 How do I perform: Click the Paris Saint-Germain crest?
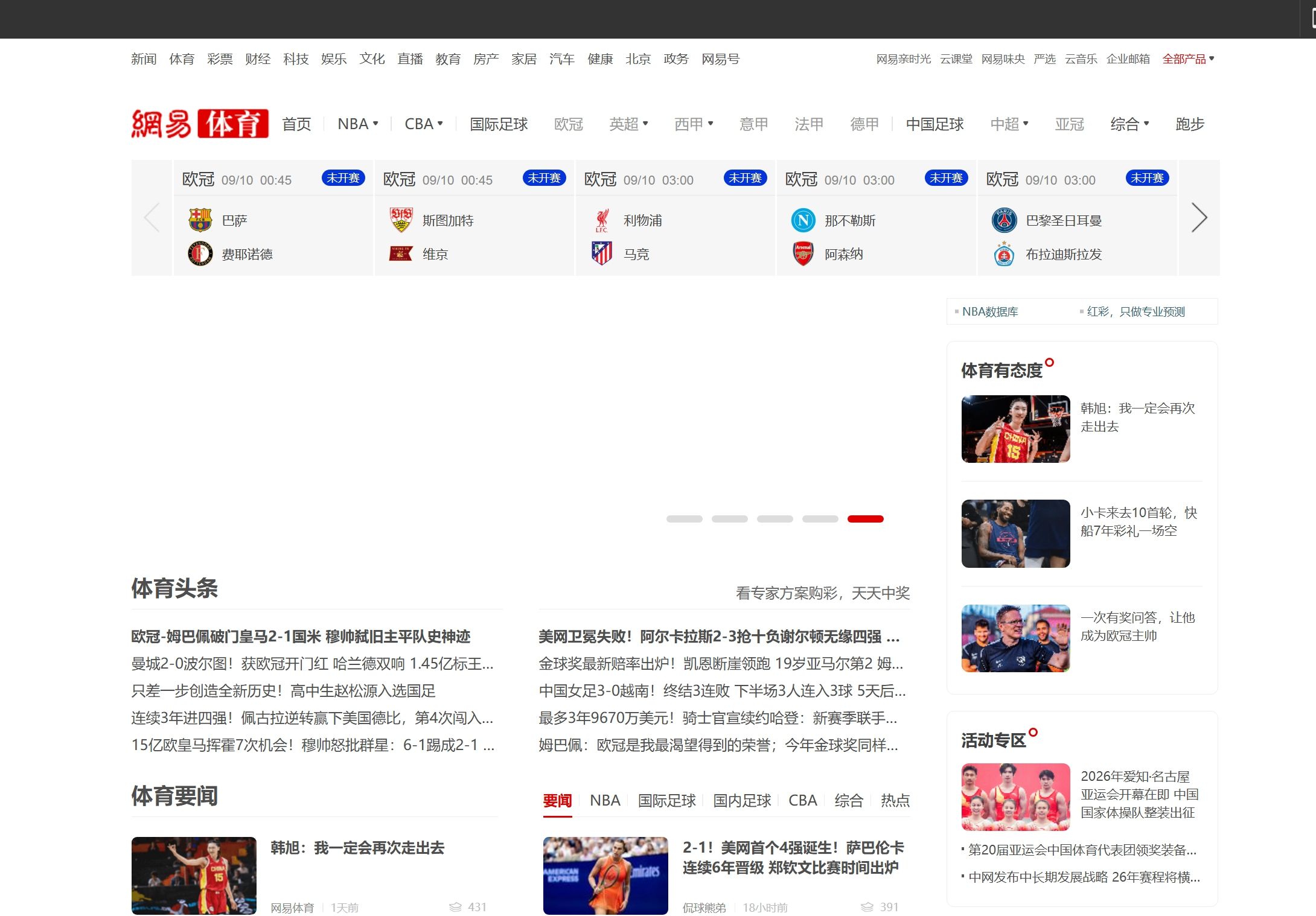click(x=1004, y=220)
